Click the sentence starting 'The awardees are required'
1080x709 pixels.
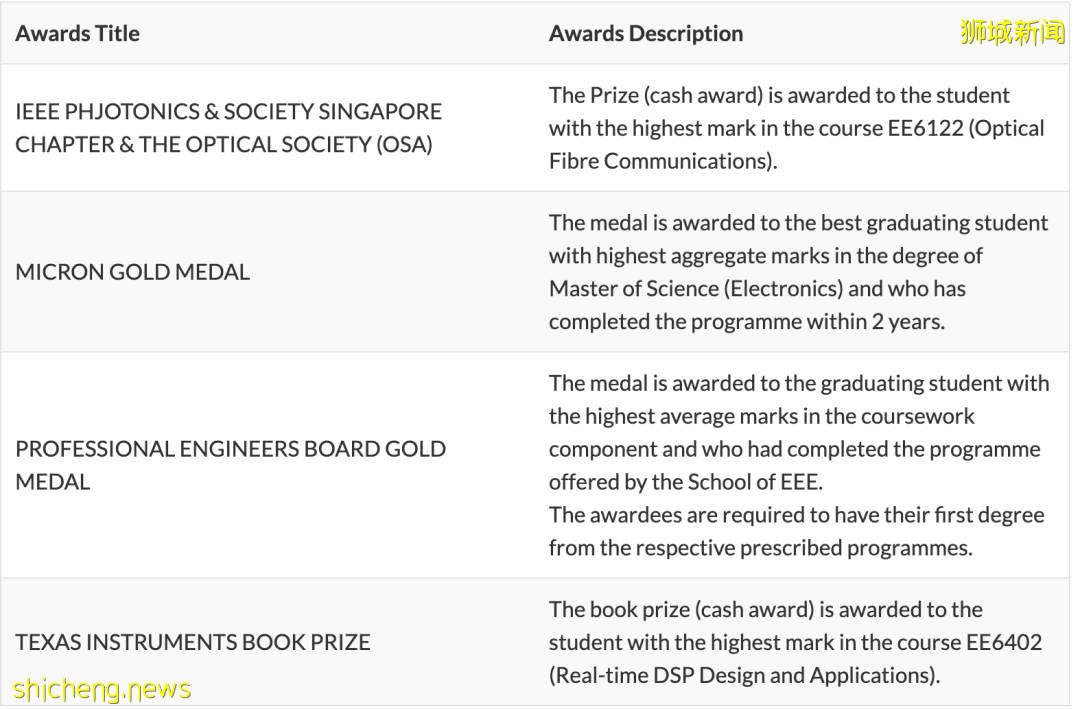[796, 514]
